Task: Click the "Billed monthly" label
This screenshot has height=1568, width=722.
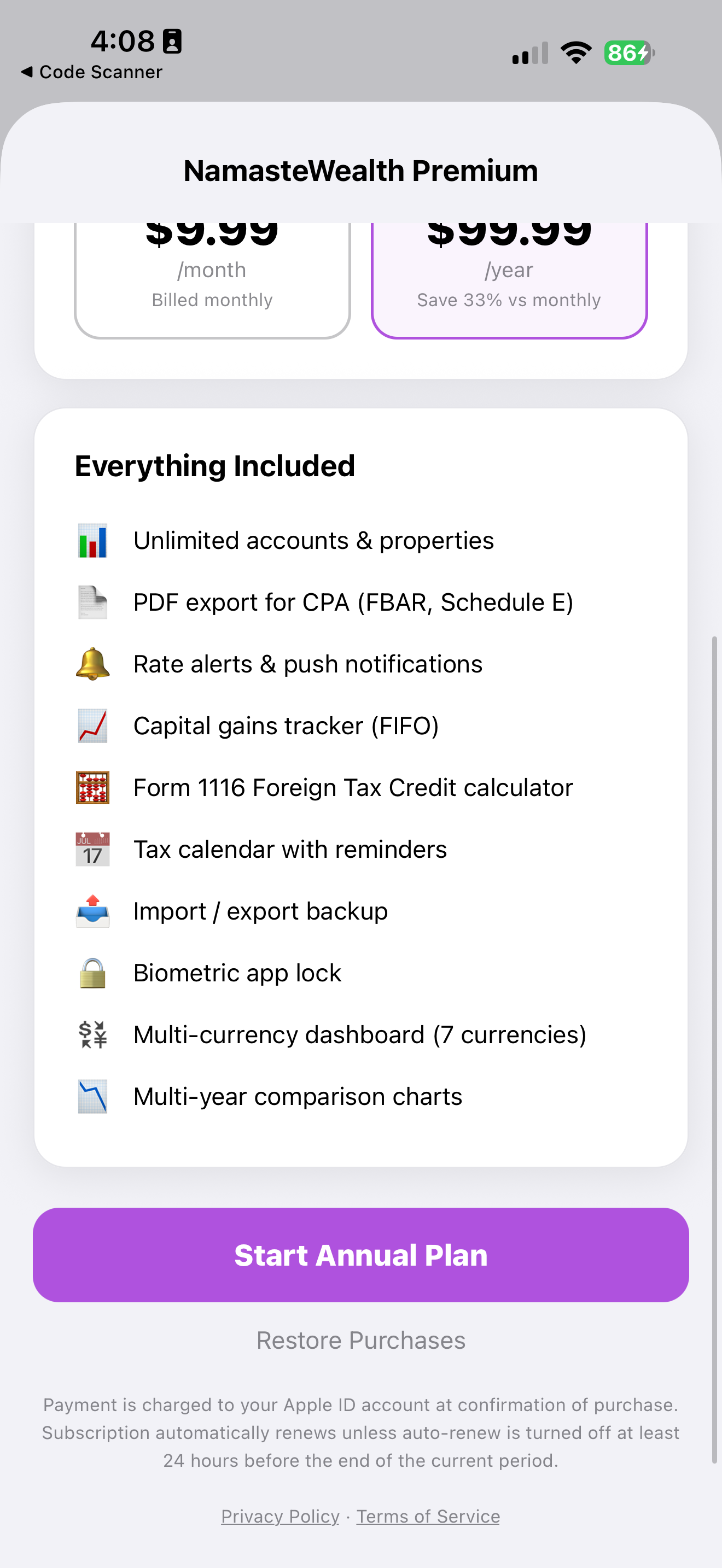Action: coord(212,300)
